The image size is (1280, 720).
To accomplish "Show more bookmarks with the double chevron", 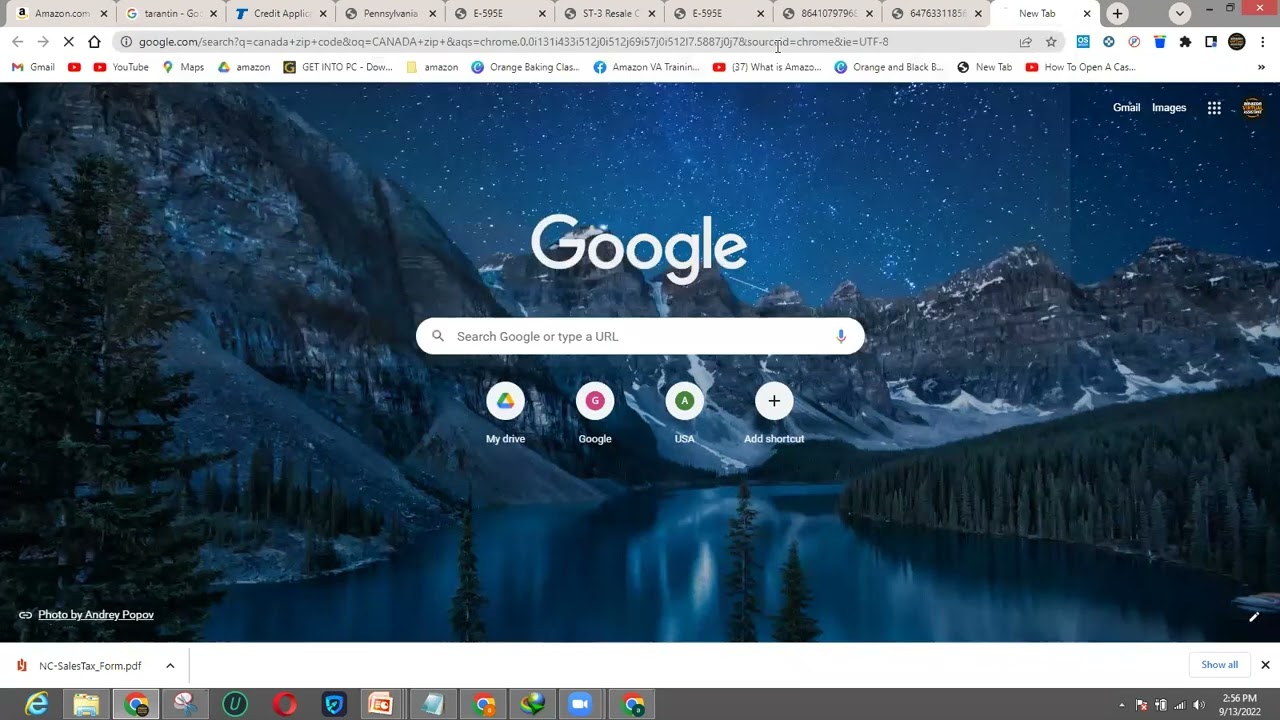I will point(1261,67).
